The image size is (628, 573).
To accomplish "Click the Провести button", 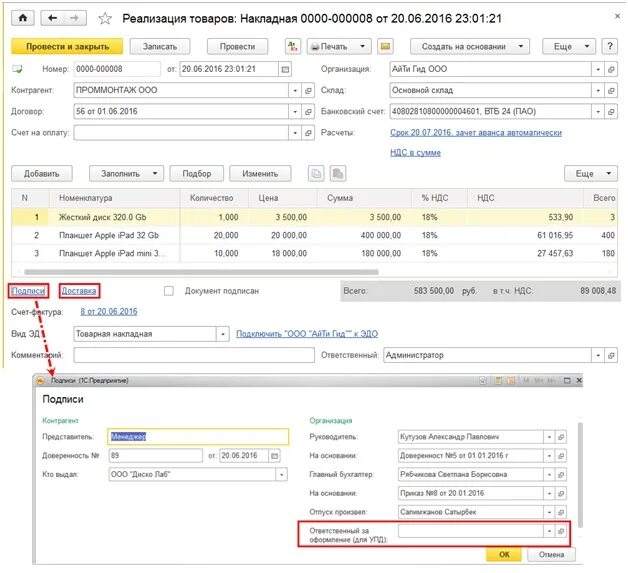I will [237, 46].
